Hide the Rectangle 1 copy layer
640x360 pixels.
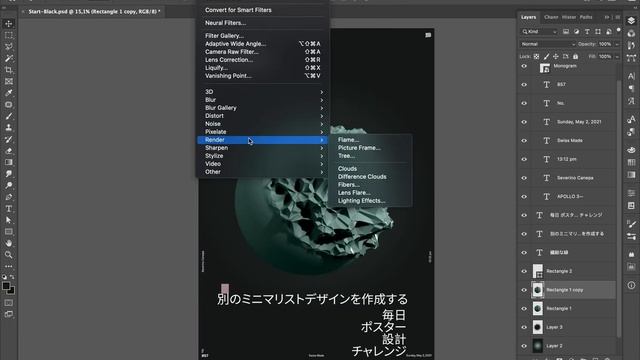pyautogui.click(x=524, y=290)
